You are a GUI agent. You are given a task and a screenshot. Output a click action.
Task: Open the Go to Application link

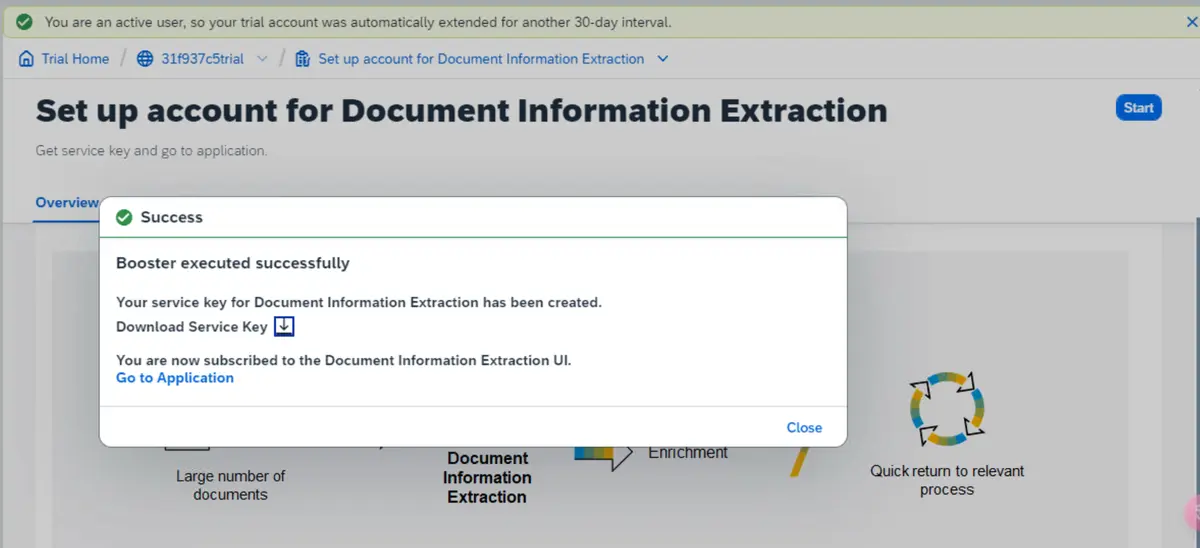175,378
